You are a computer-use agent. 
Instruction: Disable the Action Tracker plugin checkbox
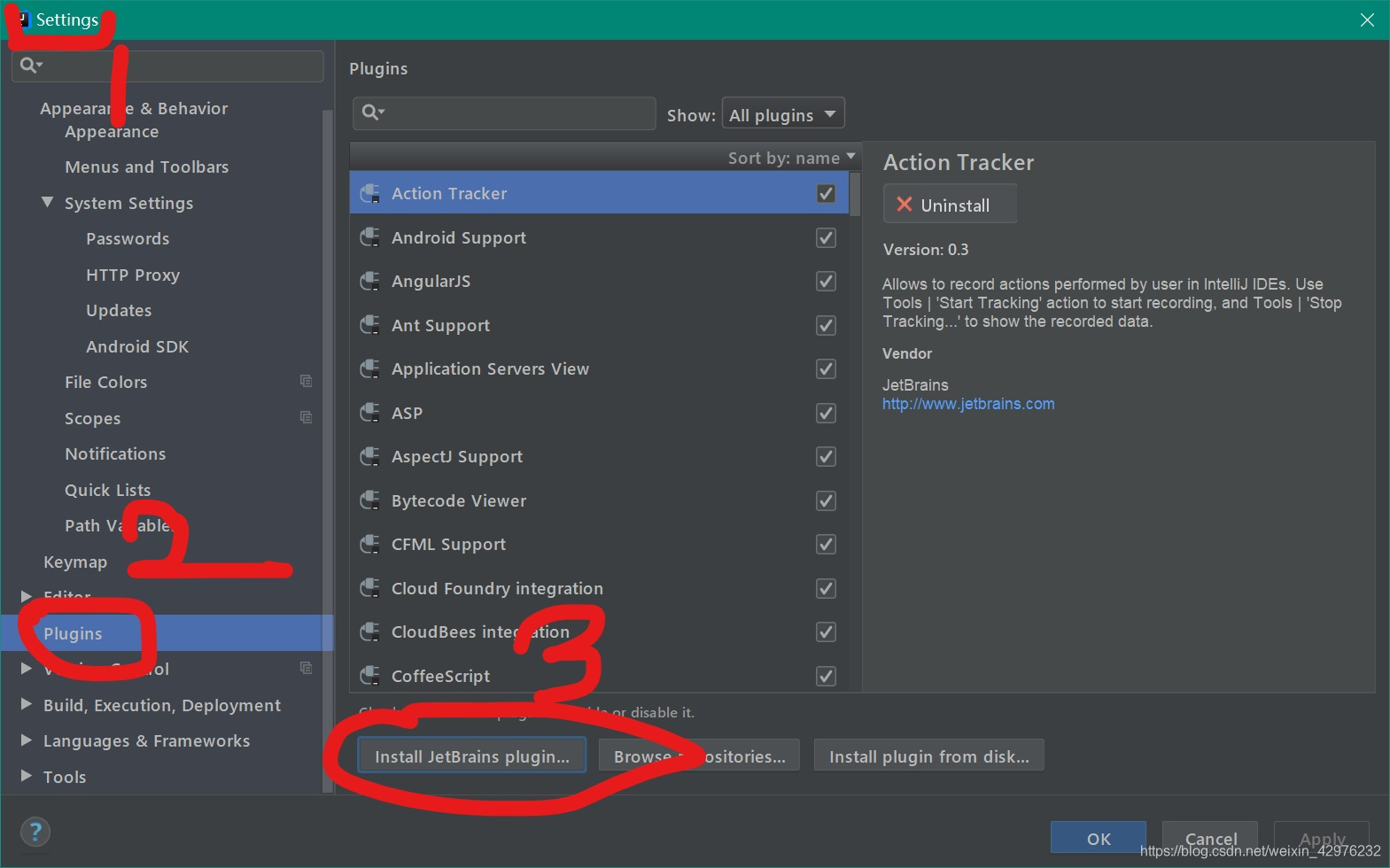(826, 193)
